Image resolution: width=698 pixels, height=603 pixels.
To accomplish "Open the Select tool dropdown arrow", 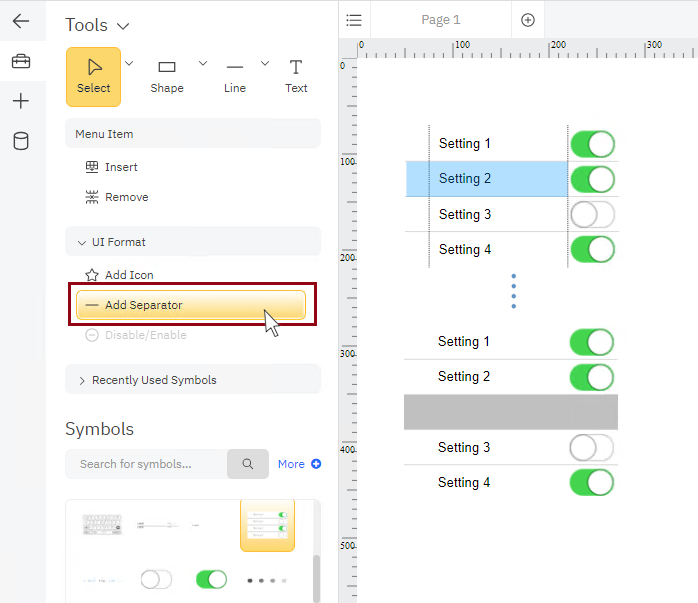I will pos(129,63).
